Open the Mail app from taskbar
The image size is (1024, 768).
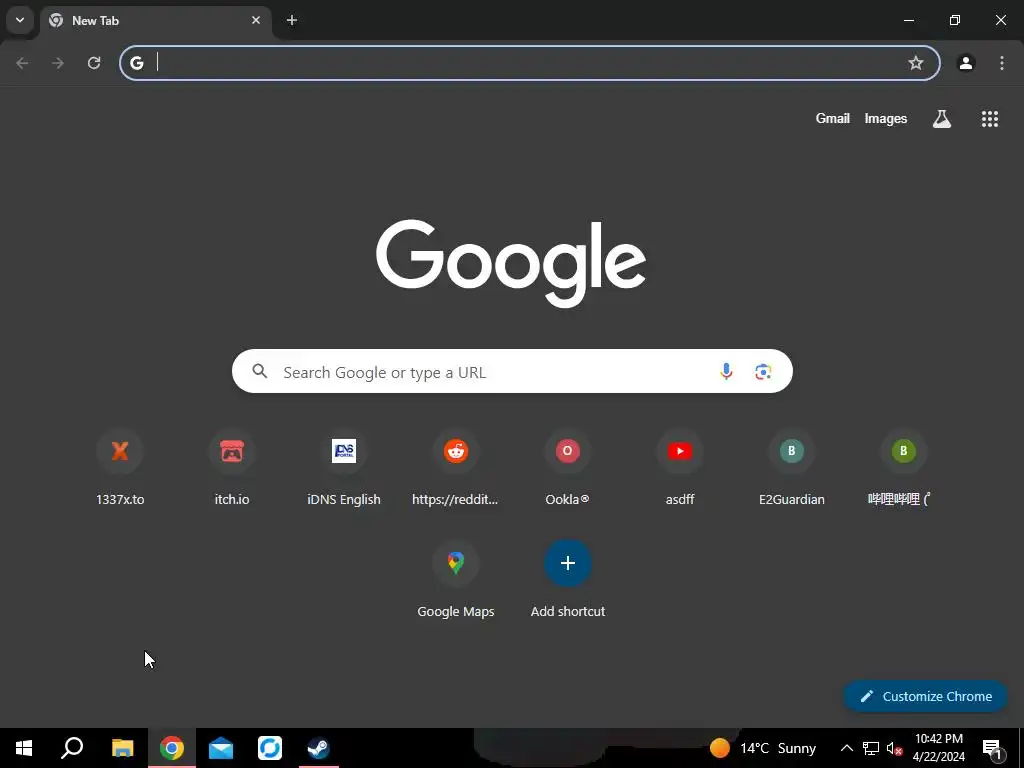tap(221, 748)
